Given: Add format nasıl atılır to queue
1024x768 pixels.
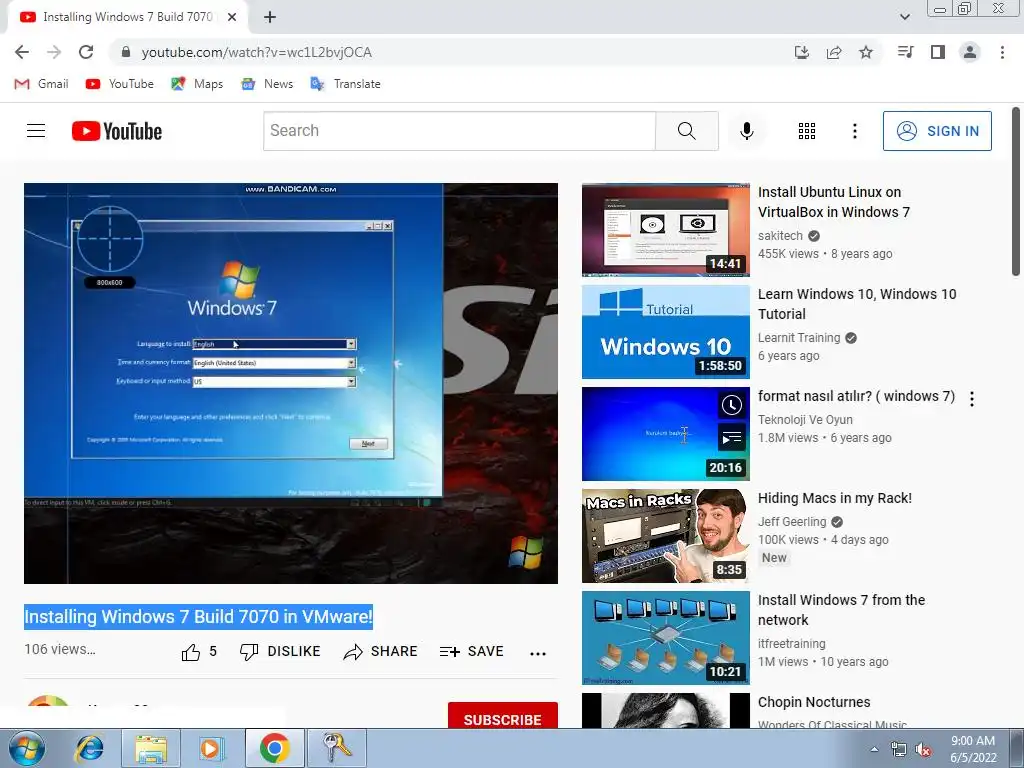Looking at the screenshot, I should (731, 437).
